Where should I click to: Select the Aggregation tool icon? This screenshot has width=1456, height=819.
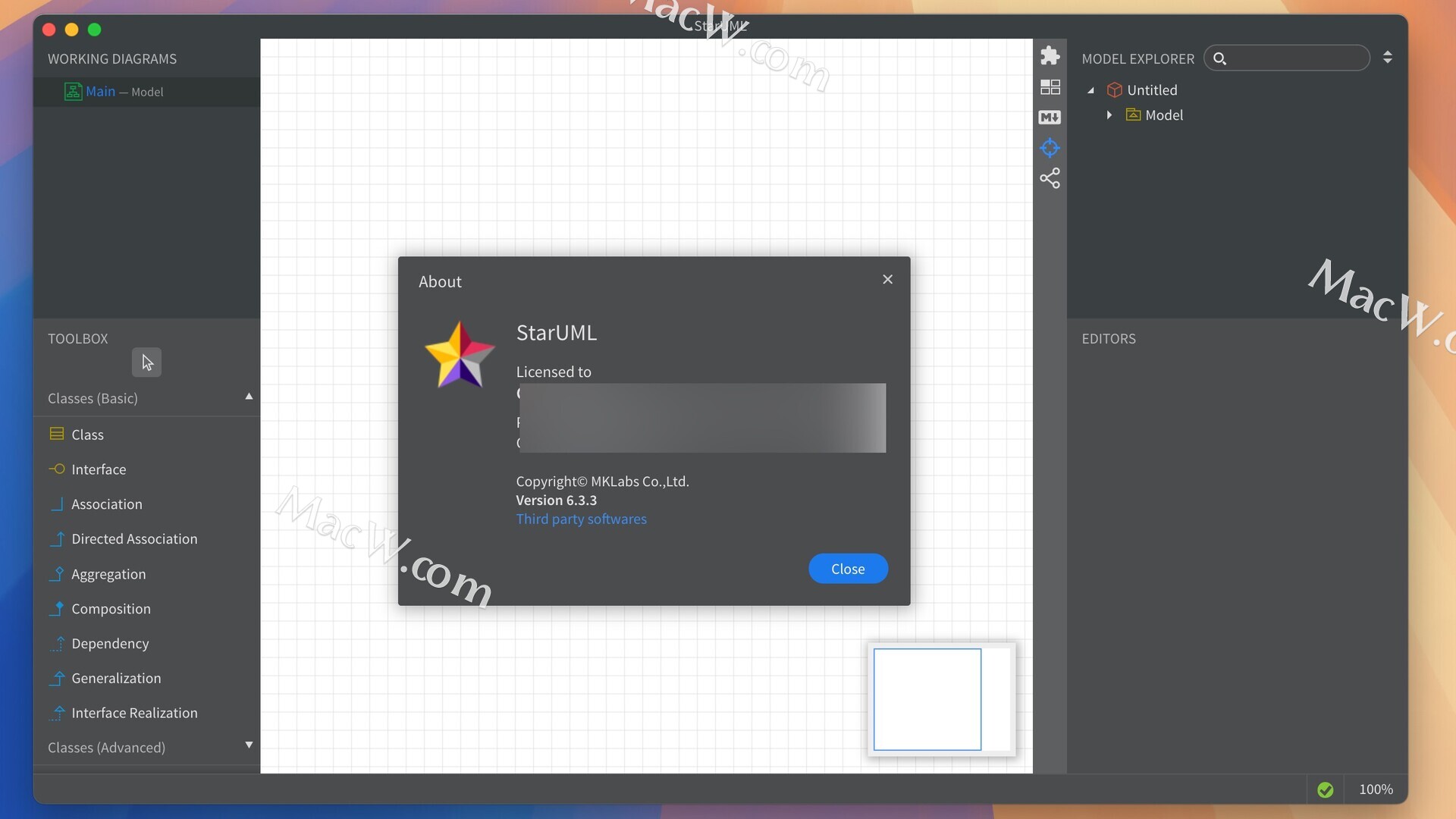56,573
